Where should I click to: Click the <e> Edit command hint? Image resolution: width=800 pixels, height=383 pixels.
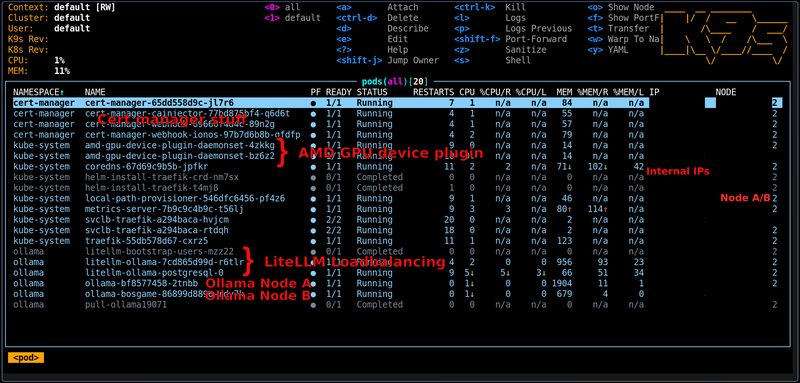click(372, 39)
